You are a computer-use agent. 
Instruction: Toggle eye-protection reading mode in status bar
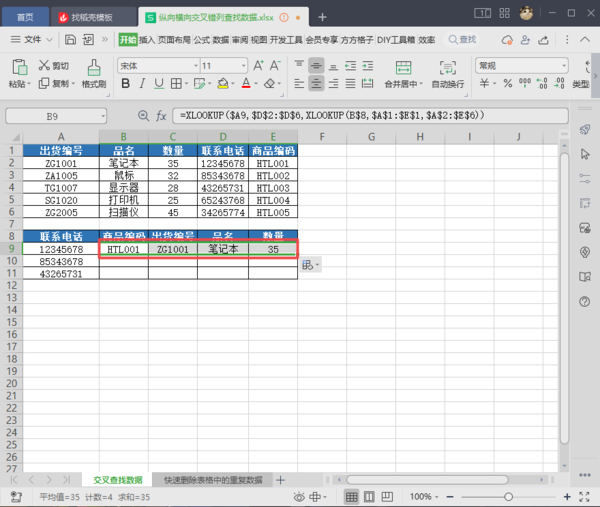pos(299,496)
